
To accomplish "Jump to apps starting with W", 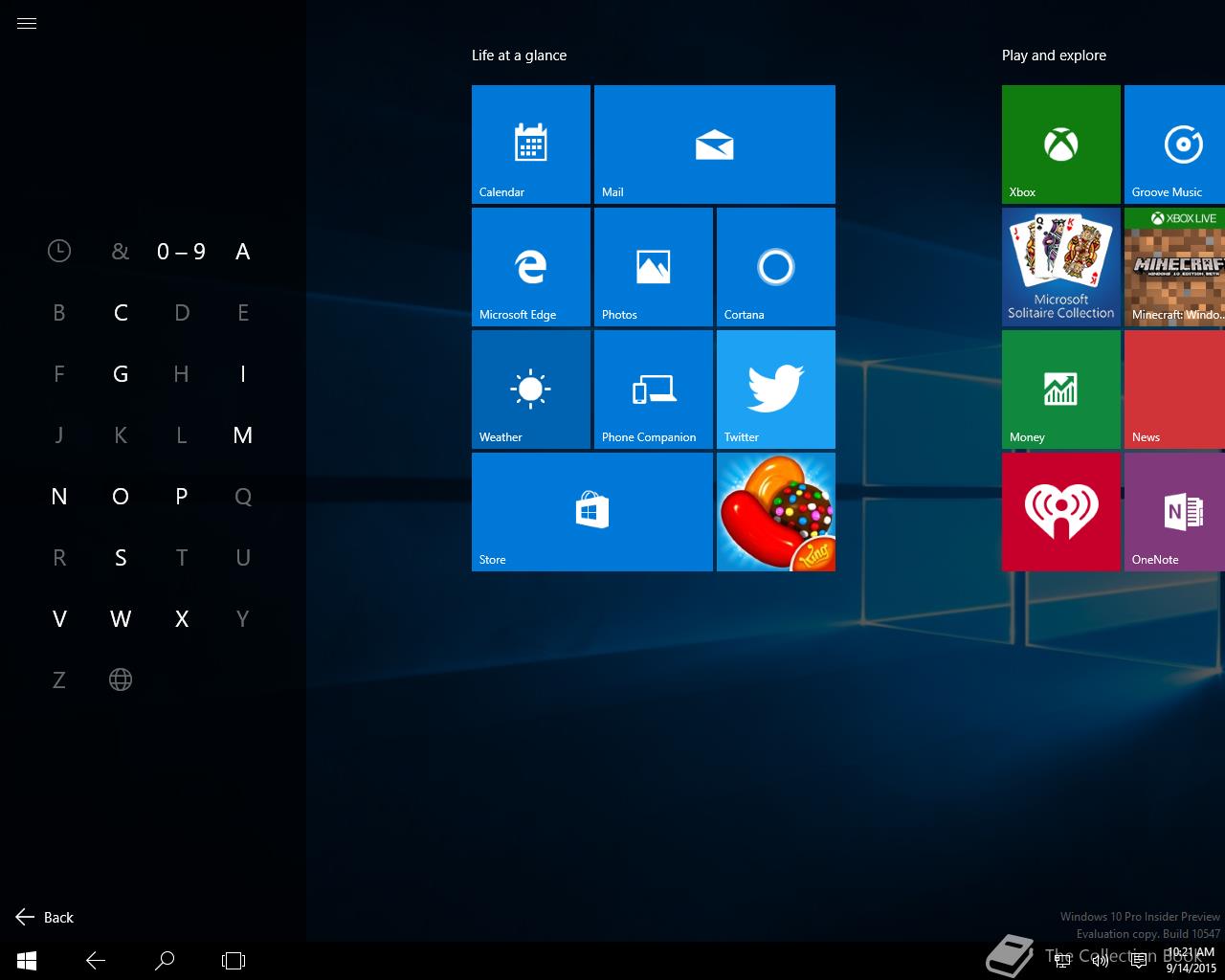I will point(121,619).
